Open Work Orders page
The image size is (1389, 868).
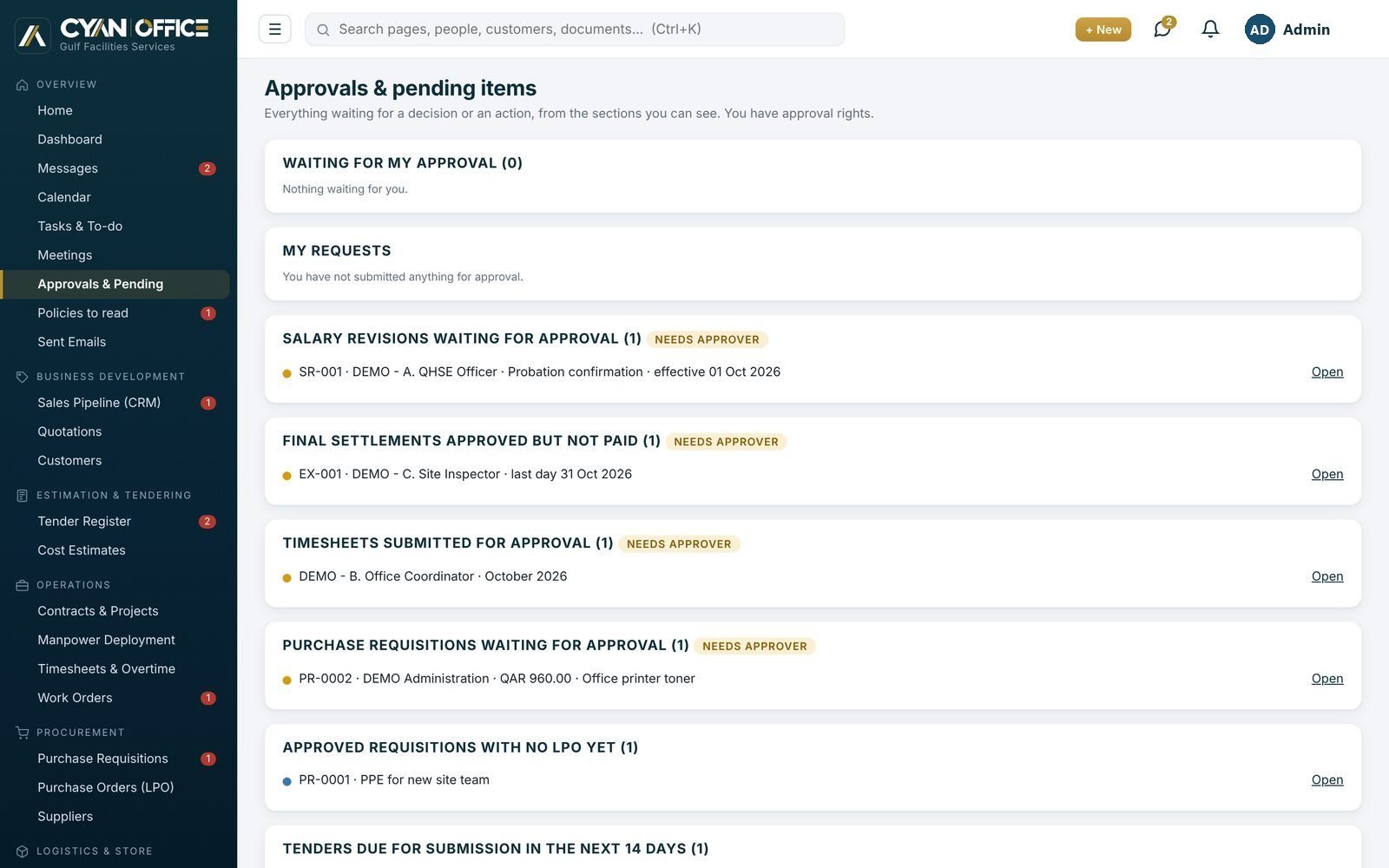115,698
